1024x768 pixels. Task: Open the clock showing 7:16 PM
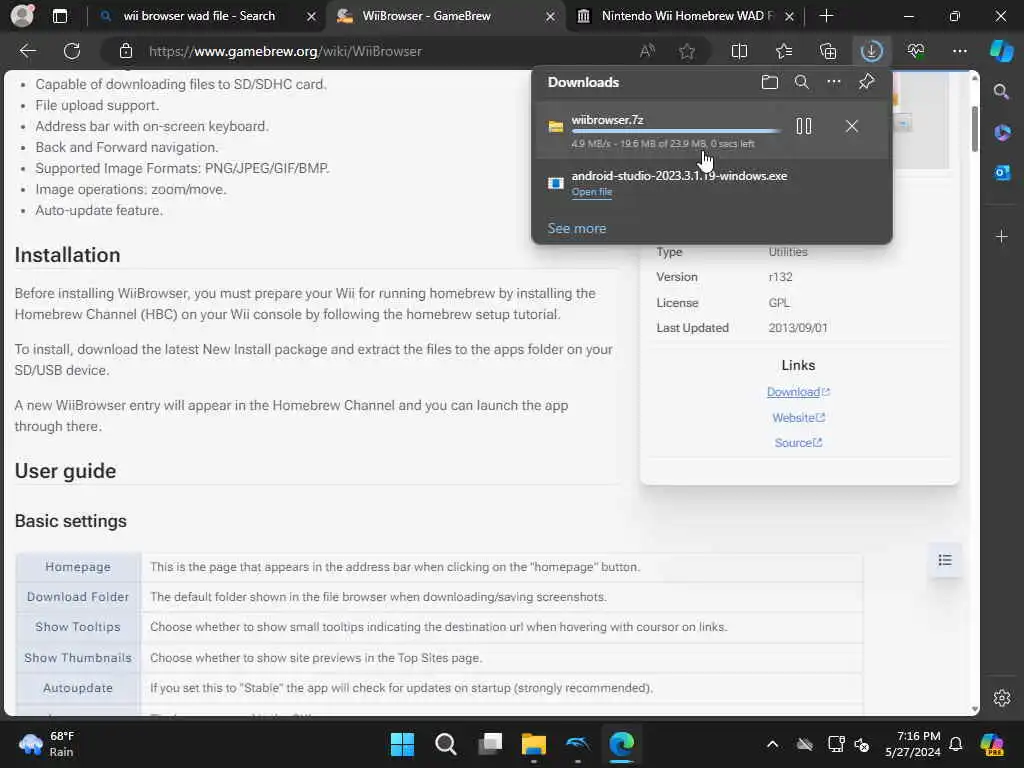coord(912,744)
